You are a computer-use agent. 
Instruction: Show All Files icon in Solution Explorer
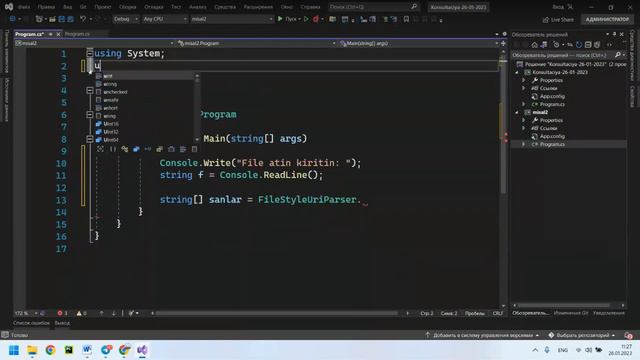click(597, 44)
